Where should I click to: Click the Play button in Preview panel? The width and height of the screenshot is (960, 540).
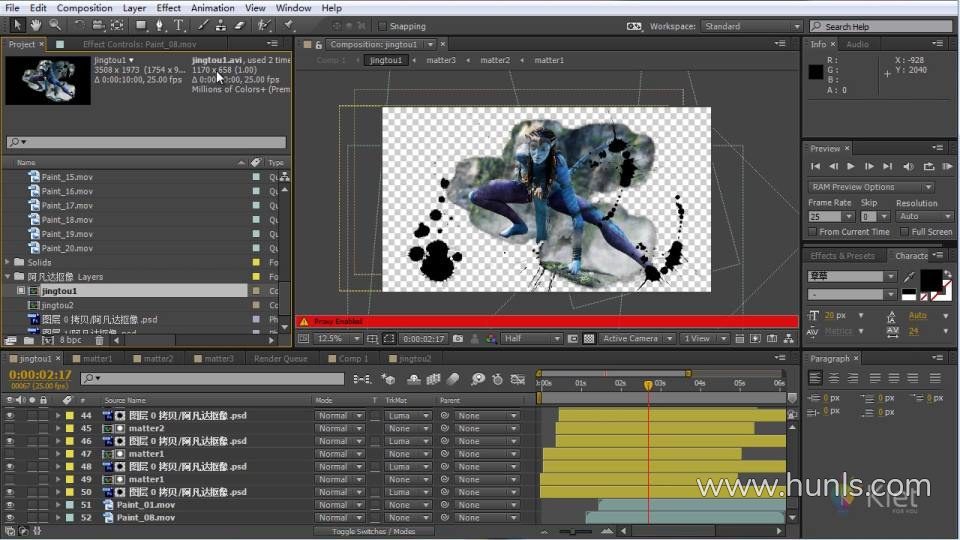pyautogui.click(x=851, y=166)
